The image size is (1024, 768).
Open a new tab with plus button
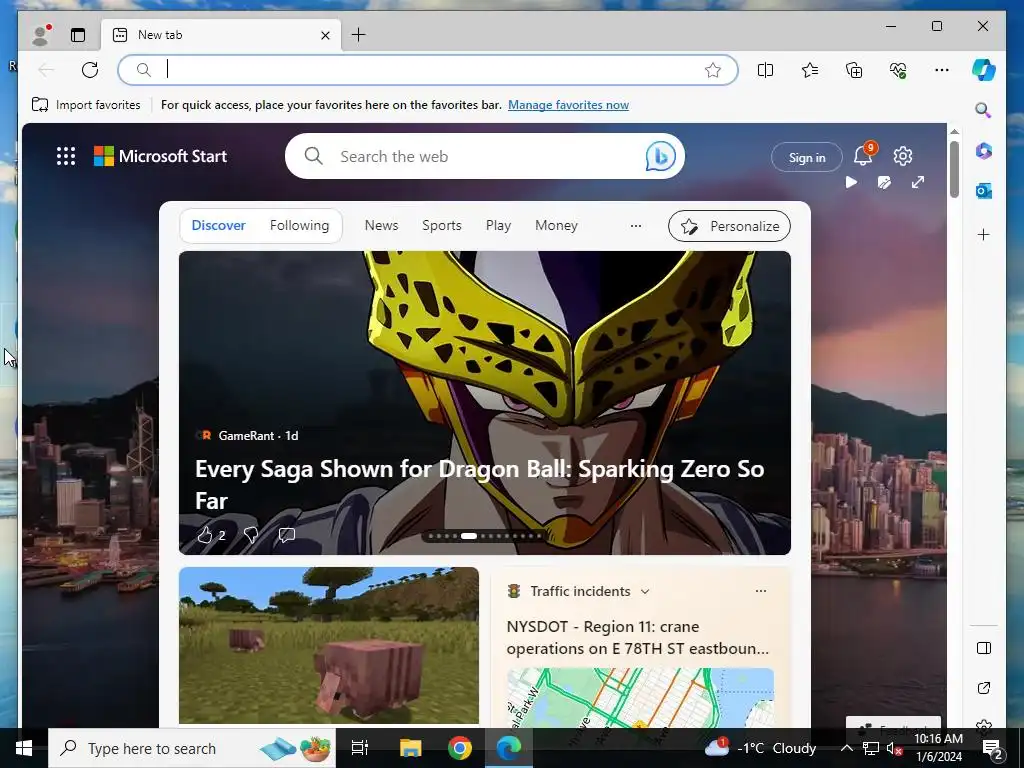point(359,35)
